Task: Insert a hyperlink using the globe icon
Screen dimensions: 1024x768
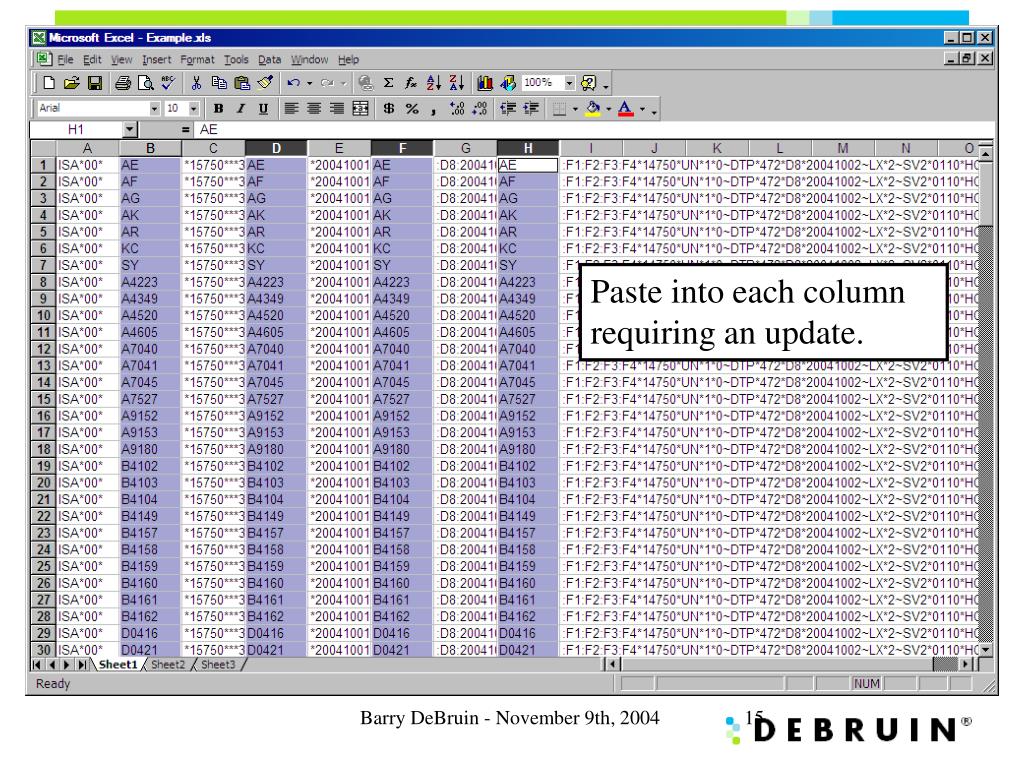Action: pos(366,83)
